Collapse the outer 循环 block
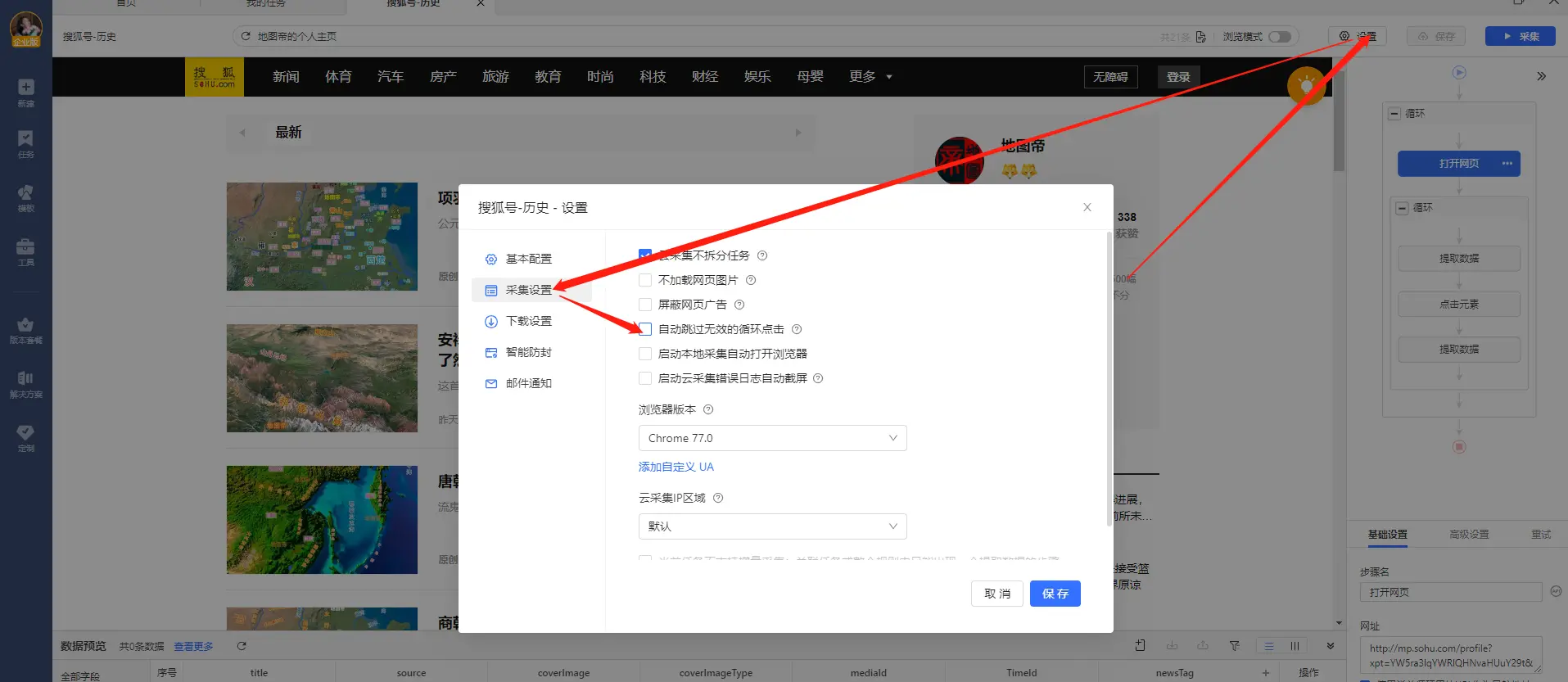The image size is (1568, 682). (x=1394, y=114)
